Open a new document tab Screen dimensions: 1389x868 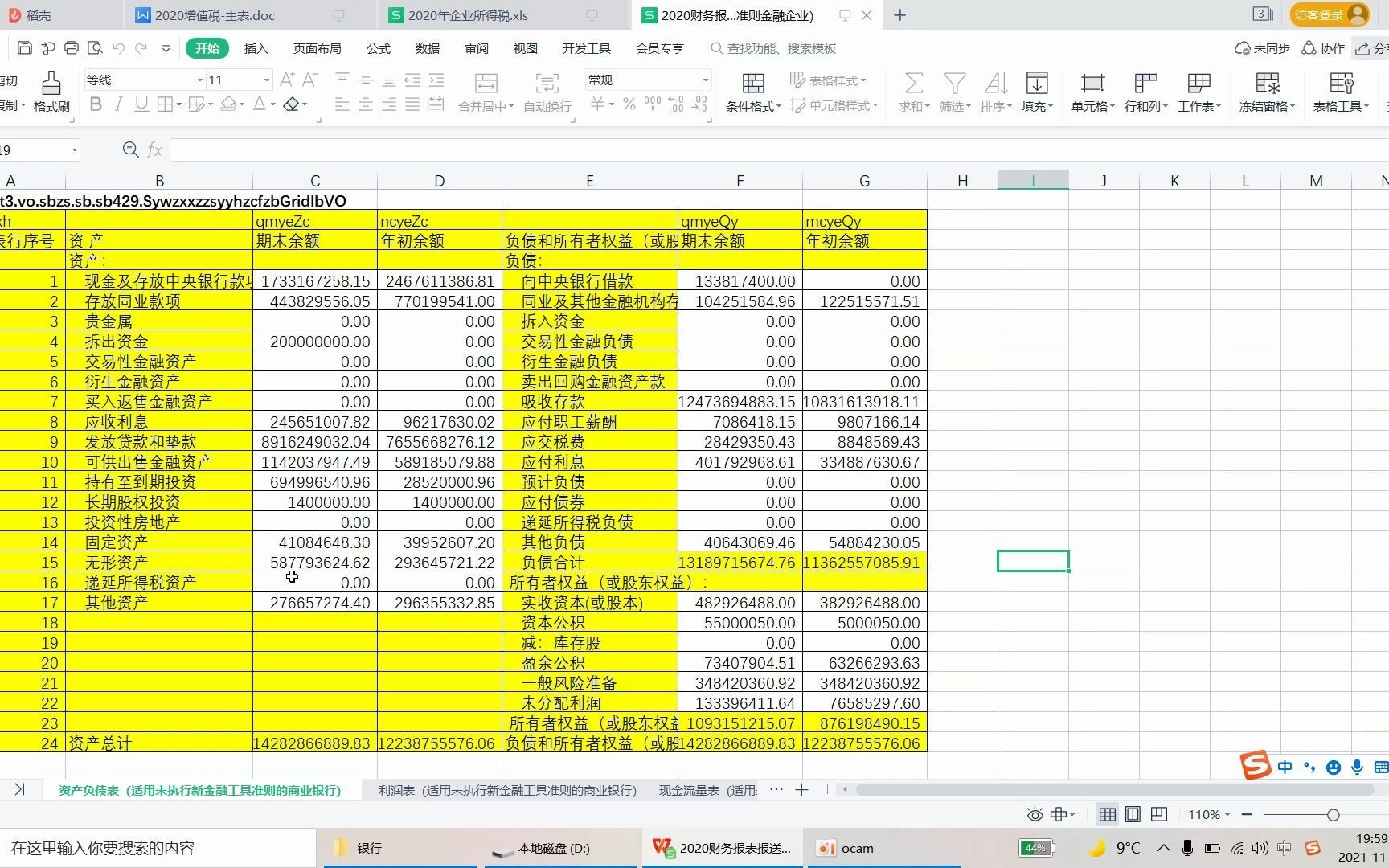click(x=899, y=15)
